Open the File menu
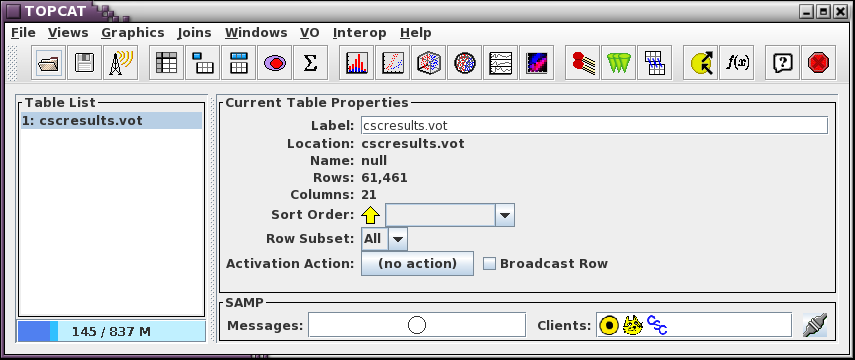 click(23, 33)
